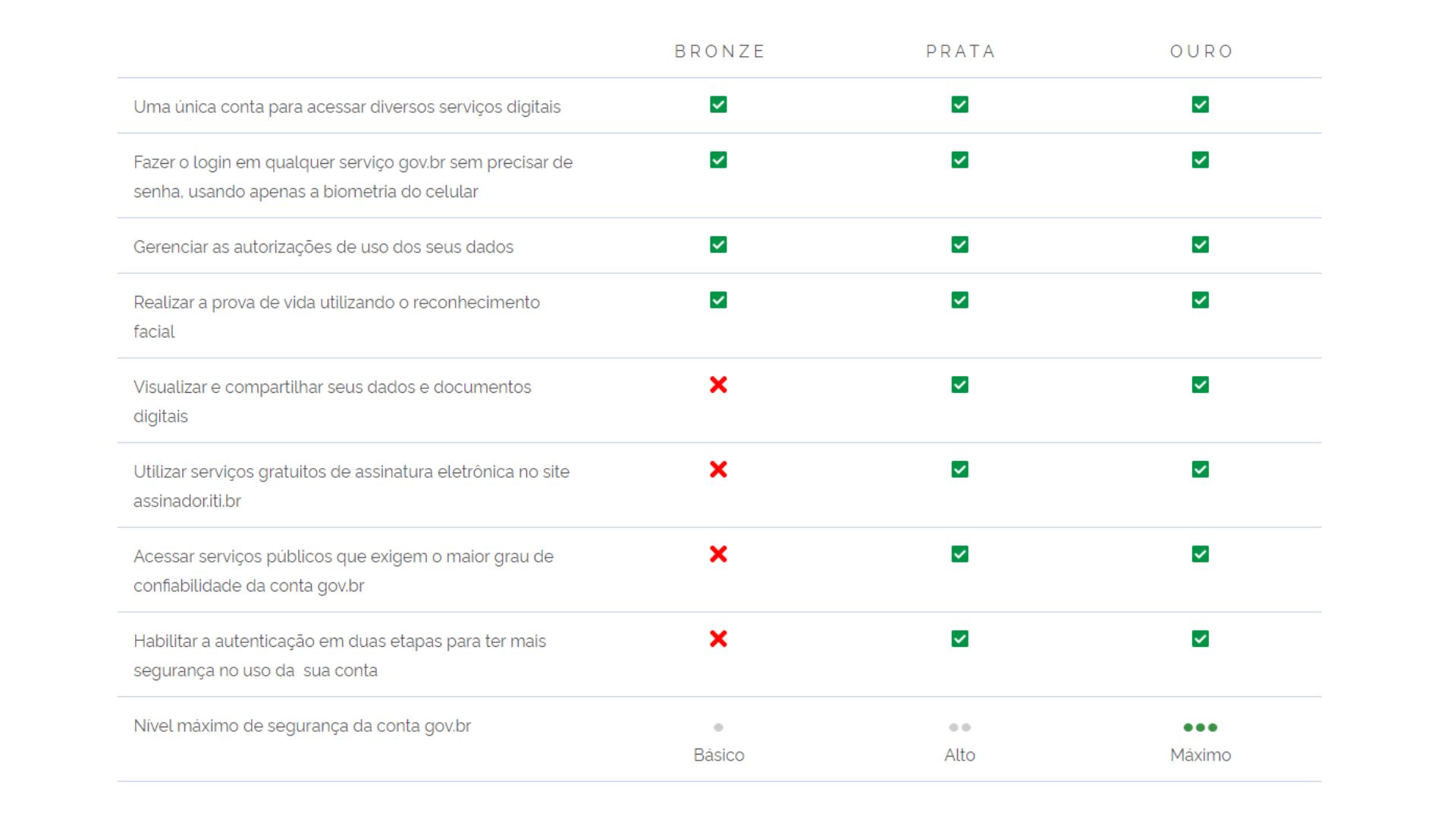Select the PRATA column header
Screen dimensions: 1456x819
pyautogui.click(x=960, y=52)
